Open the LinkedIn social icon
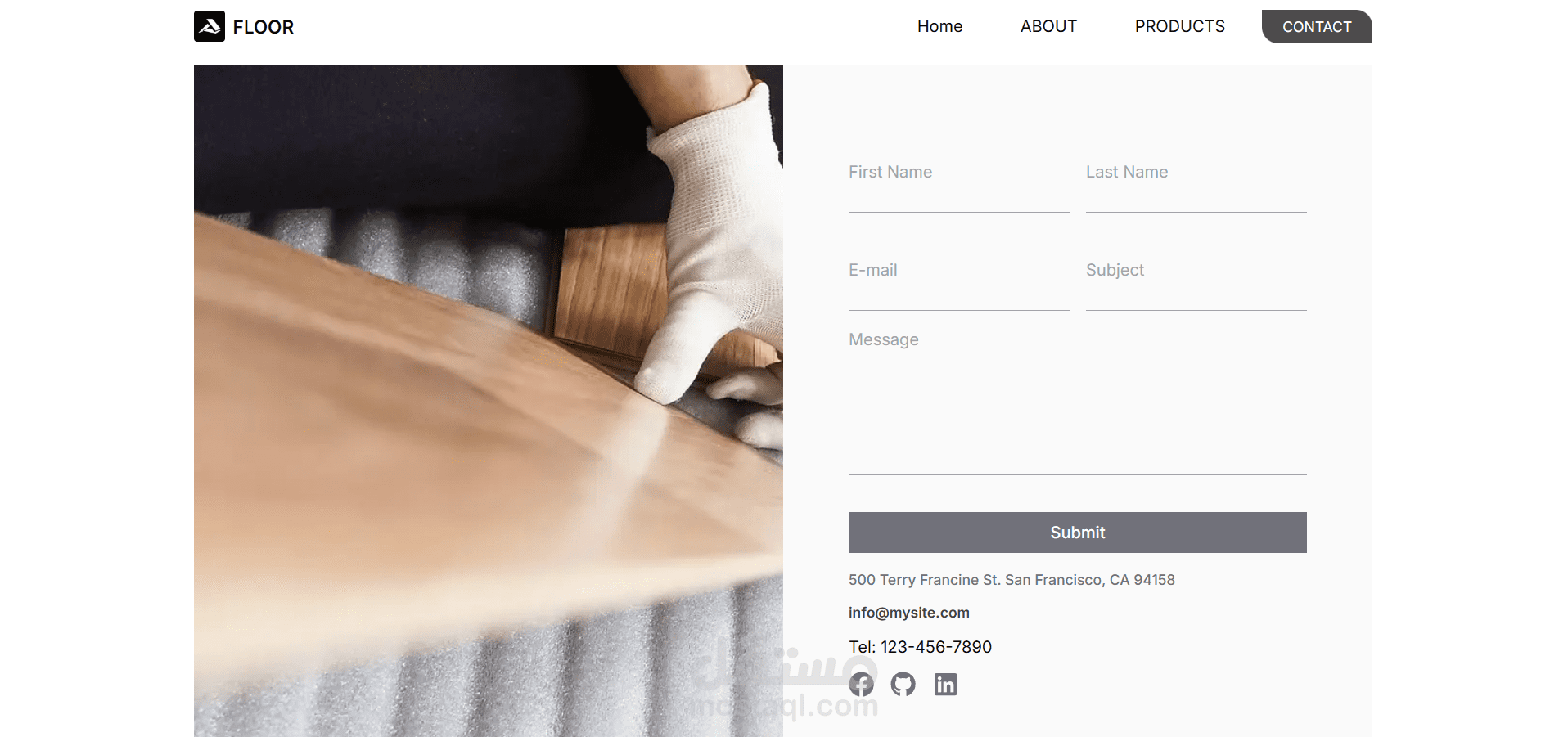The image size is (1568, 737). click(x=945, y=684)
